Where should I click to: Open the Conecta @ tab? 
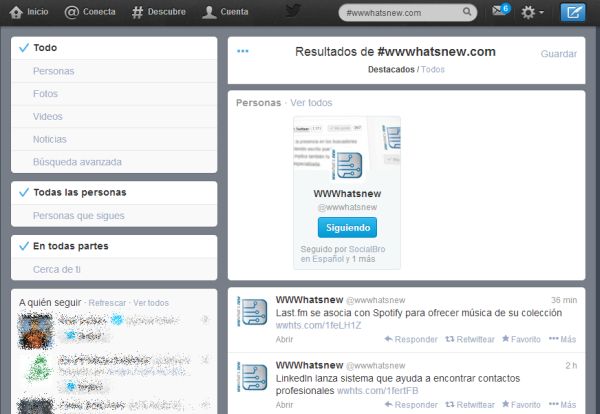pyautogui.click(x=90, y=12)
